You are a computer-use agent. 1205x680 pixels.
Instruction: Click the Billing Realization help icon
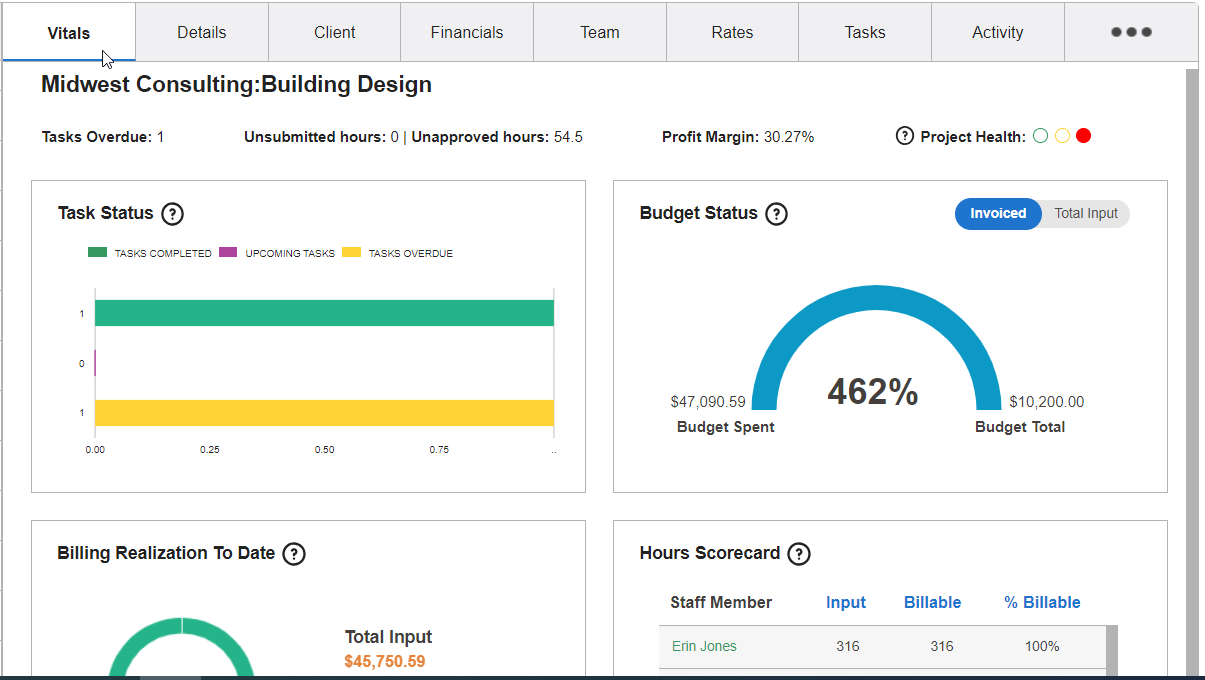(294, 553)
